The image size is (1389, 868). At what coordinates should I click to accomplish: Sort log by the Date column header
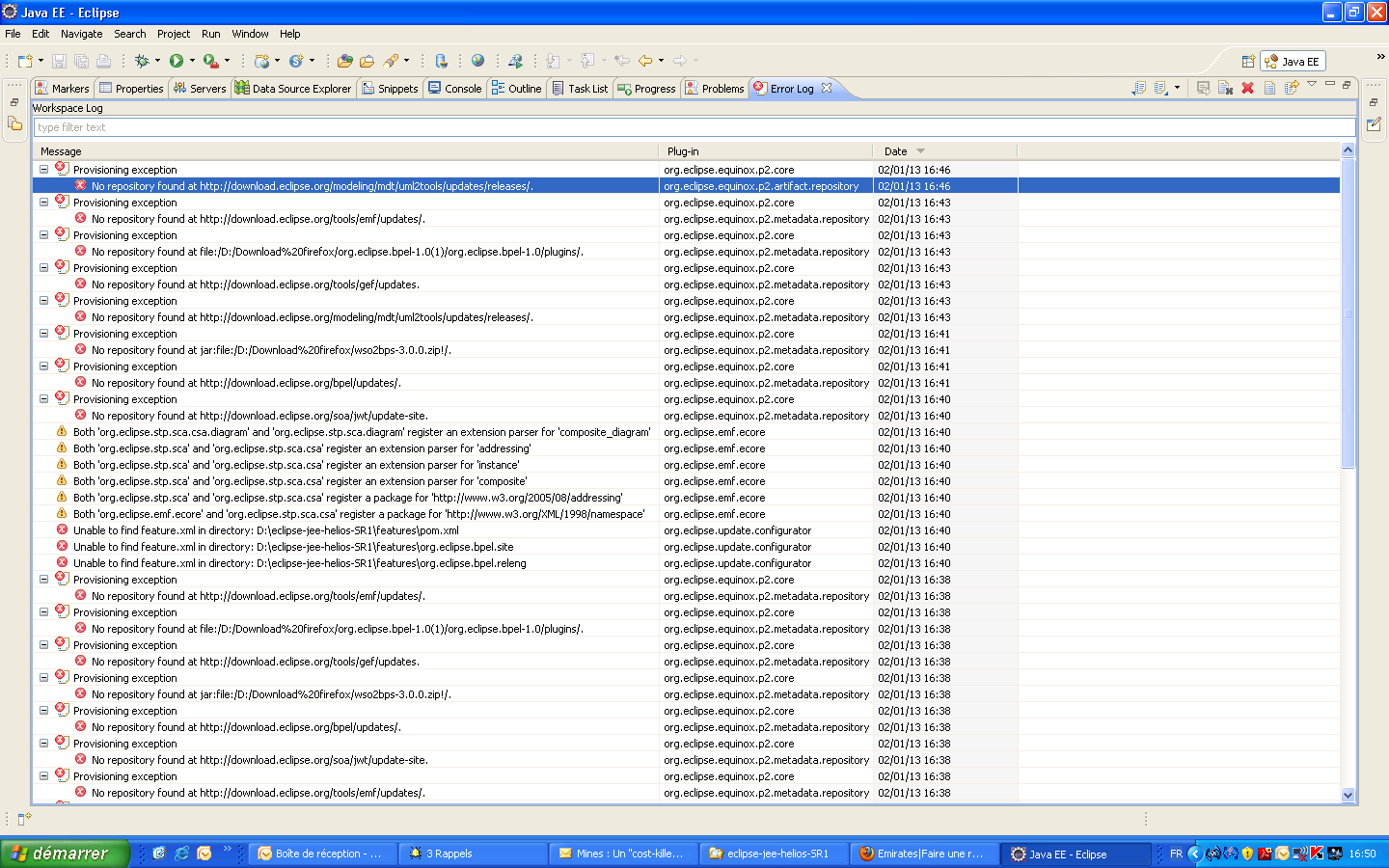pyautogui.click(x=896, y=151)
